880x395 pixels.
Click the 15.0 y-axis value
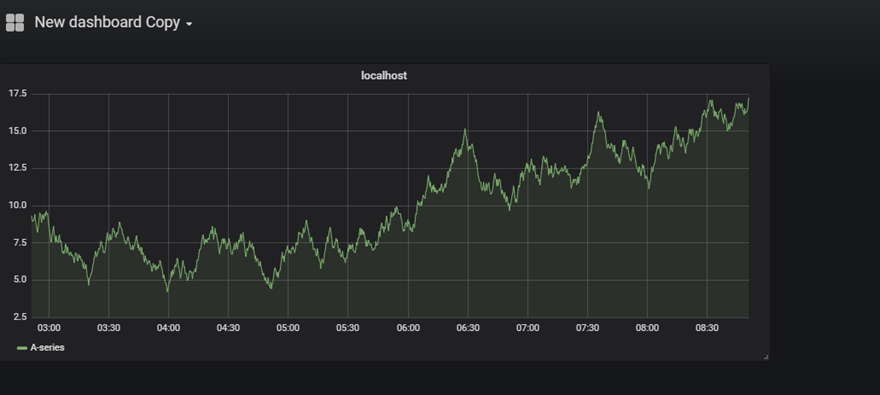tap(17, 131)
